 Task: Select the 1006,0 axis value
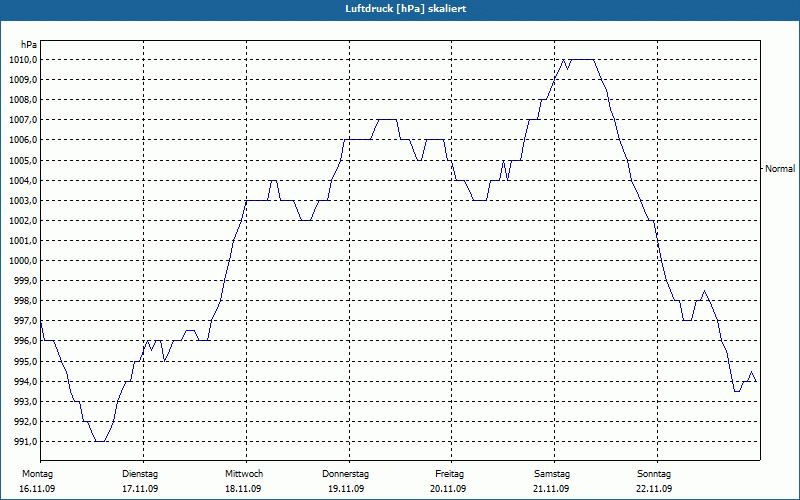[22, 140]
